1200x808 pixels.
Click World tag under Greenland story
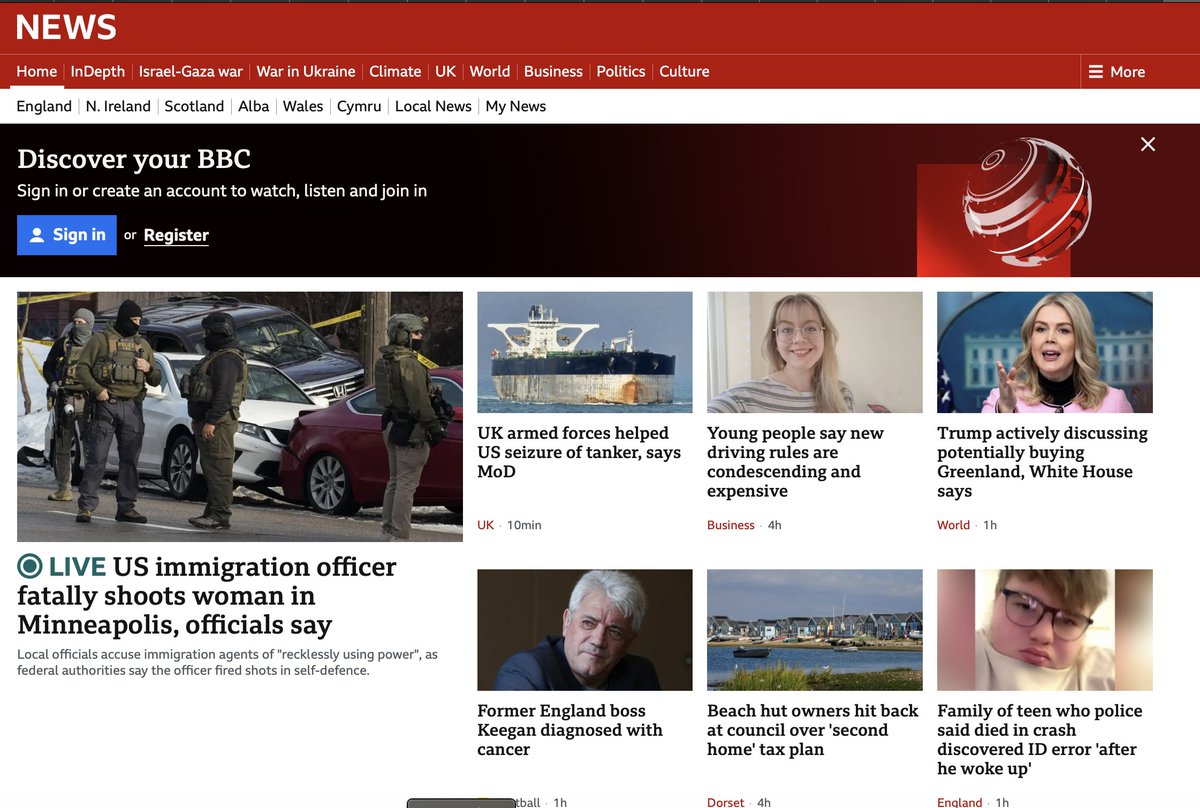(x=953, y=525)
